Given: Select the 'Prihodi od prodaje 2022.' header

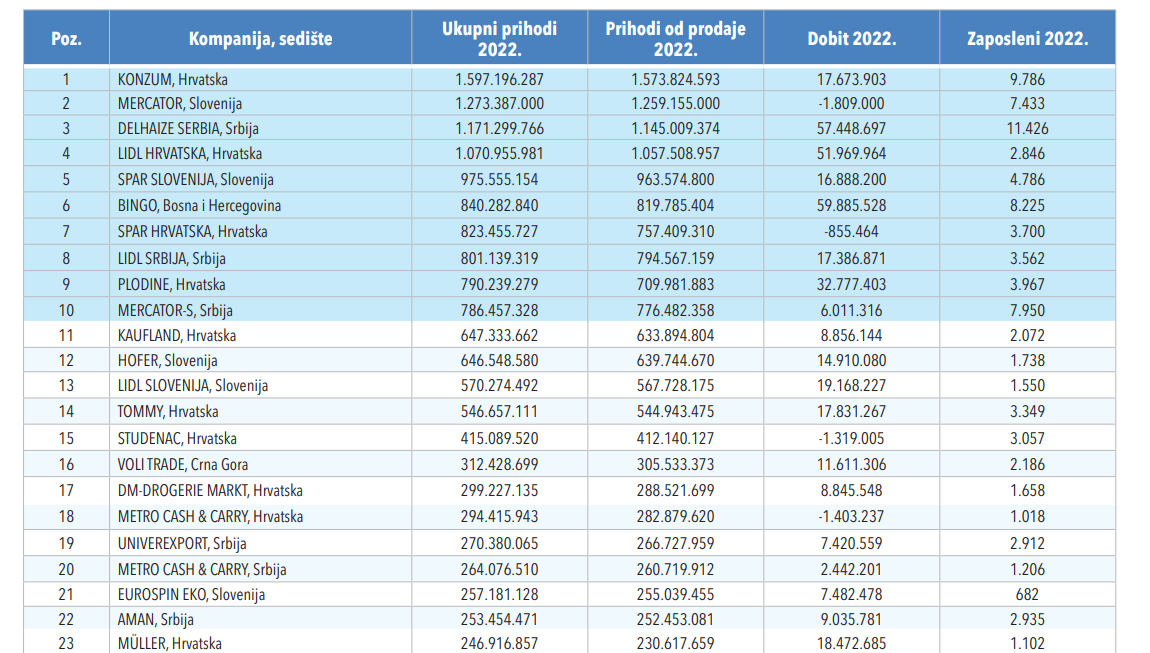Looking at the screenshot, I should click(x=675, y=39).
